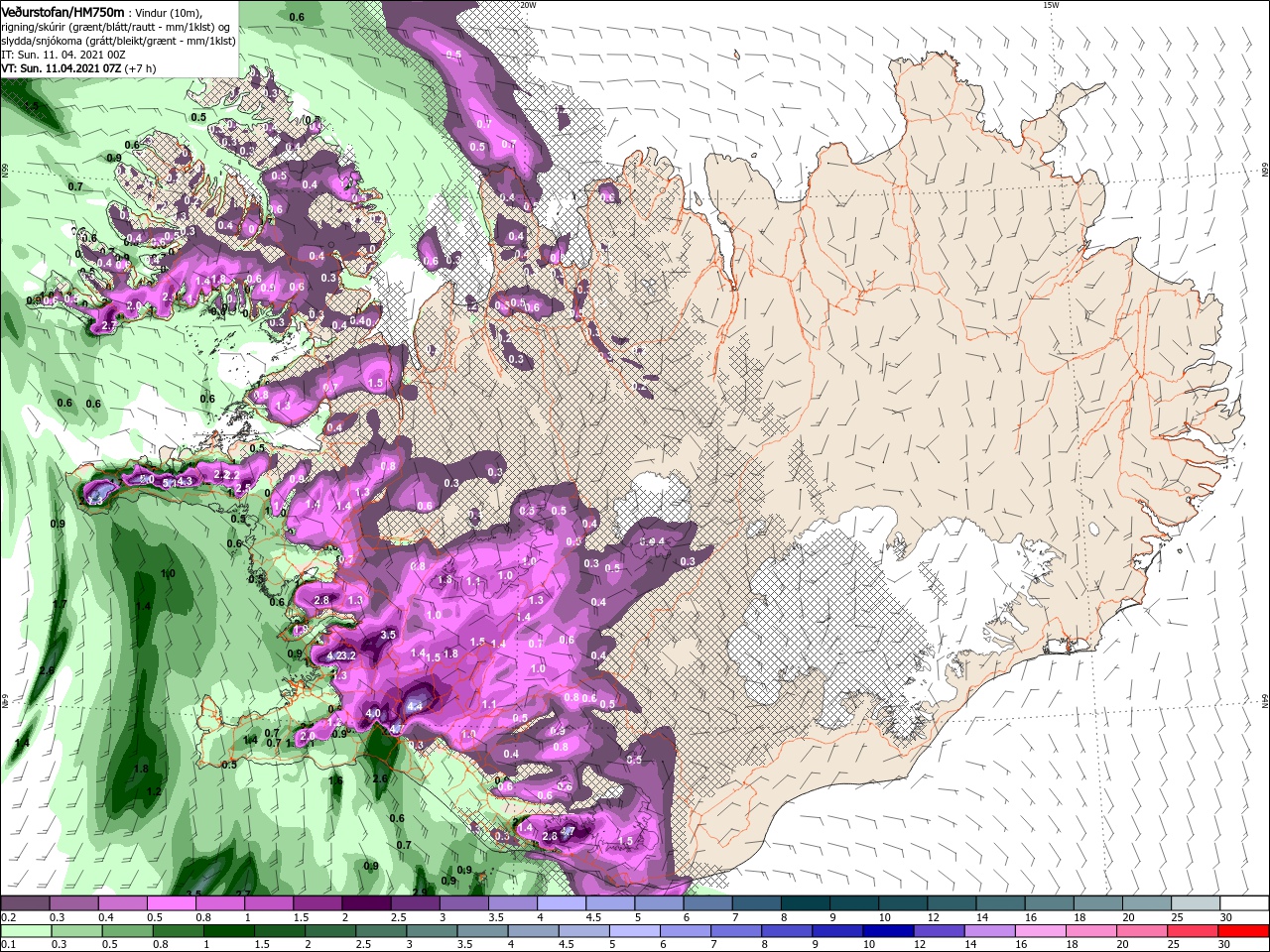Image resolution: width=1270 pixels, height=952 pixels.
Task: Click the lavender 5 swatch in rain legend
Action: [x=633, y=931]
